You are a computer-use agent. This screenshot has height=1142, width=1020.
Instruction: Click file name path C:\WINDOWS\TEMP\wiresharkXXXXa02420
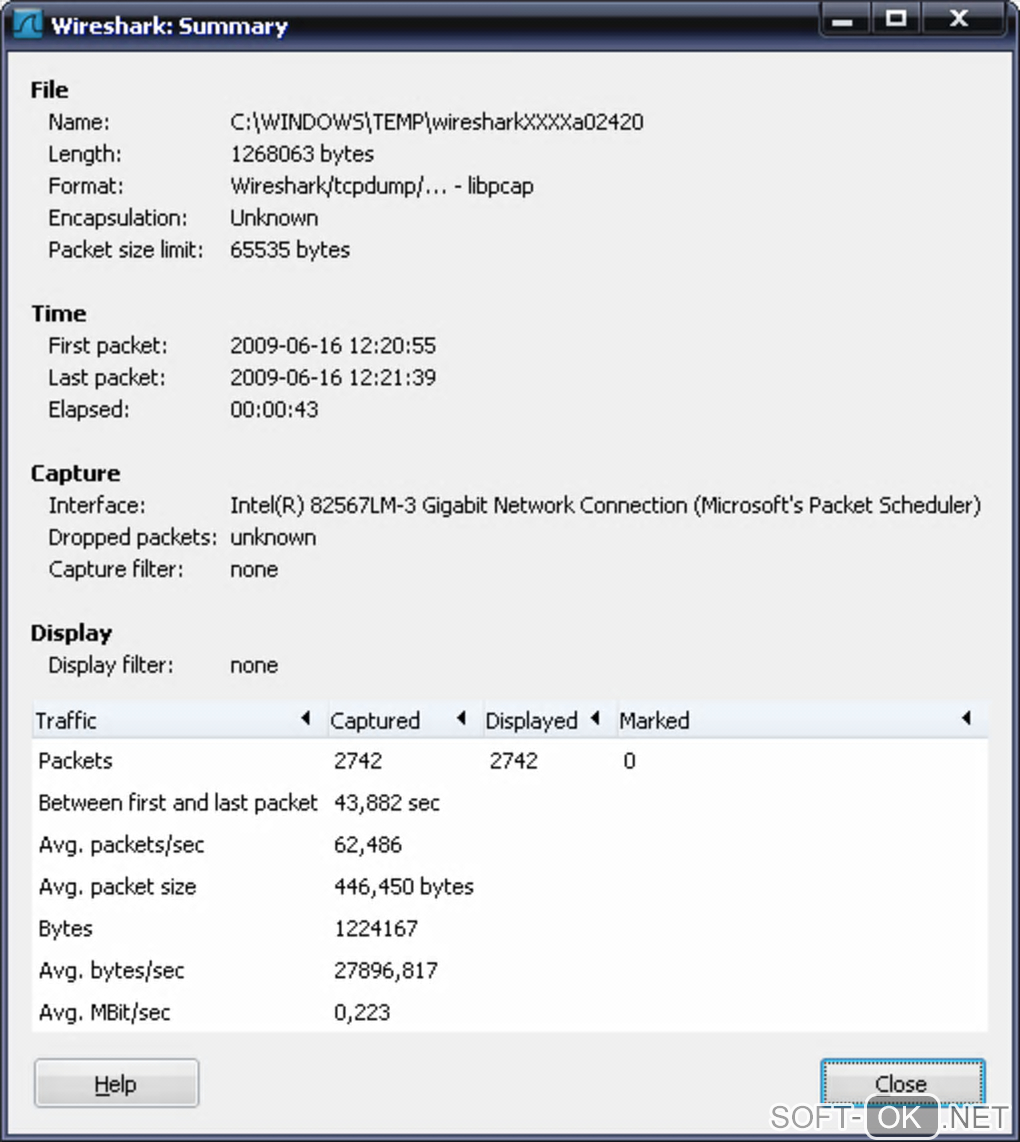click(x=437, y=122)
